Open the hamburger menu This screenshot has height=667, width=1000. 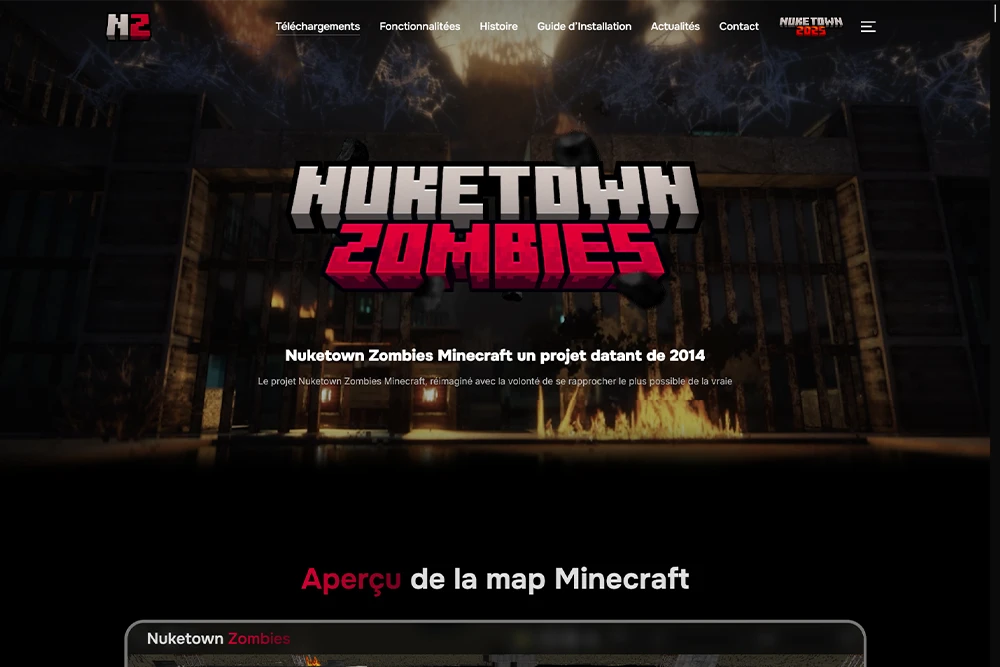[x=868, y=27]
